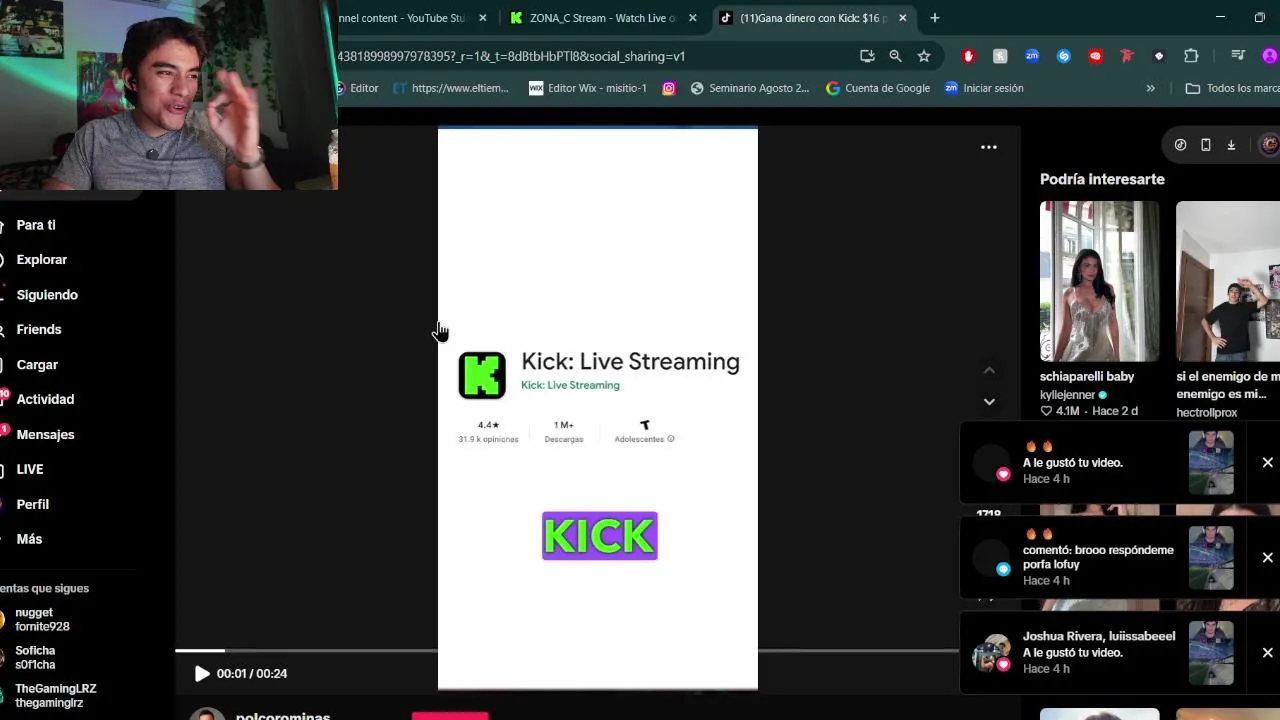Click the Kick Live Streaming video

[598, 409]
